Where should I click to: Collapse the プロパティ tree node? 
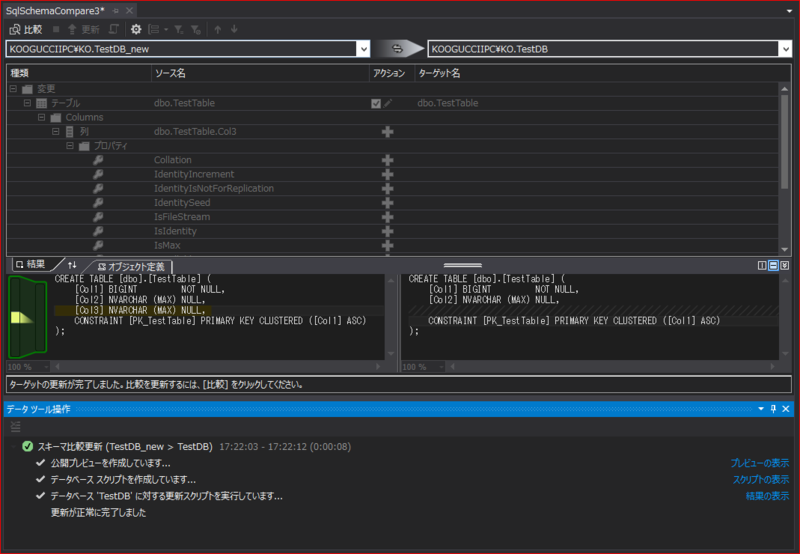pos(70,146)
